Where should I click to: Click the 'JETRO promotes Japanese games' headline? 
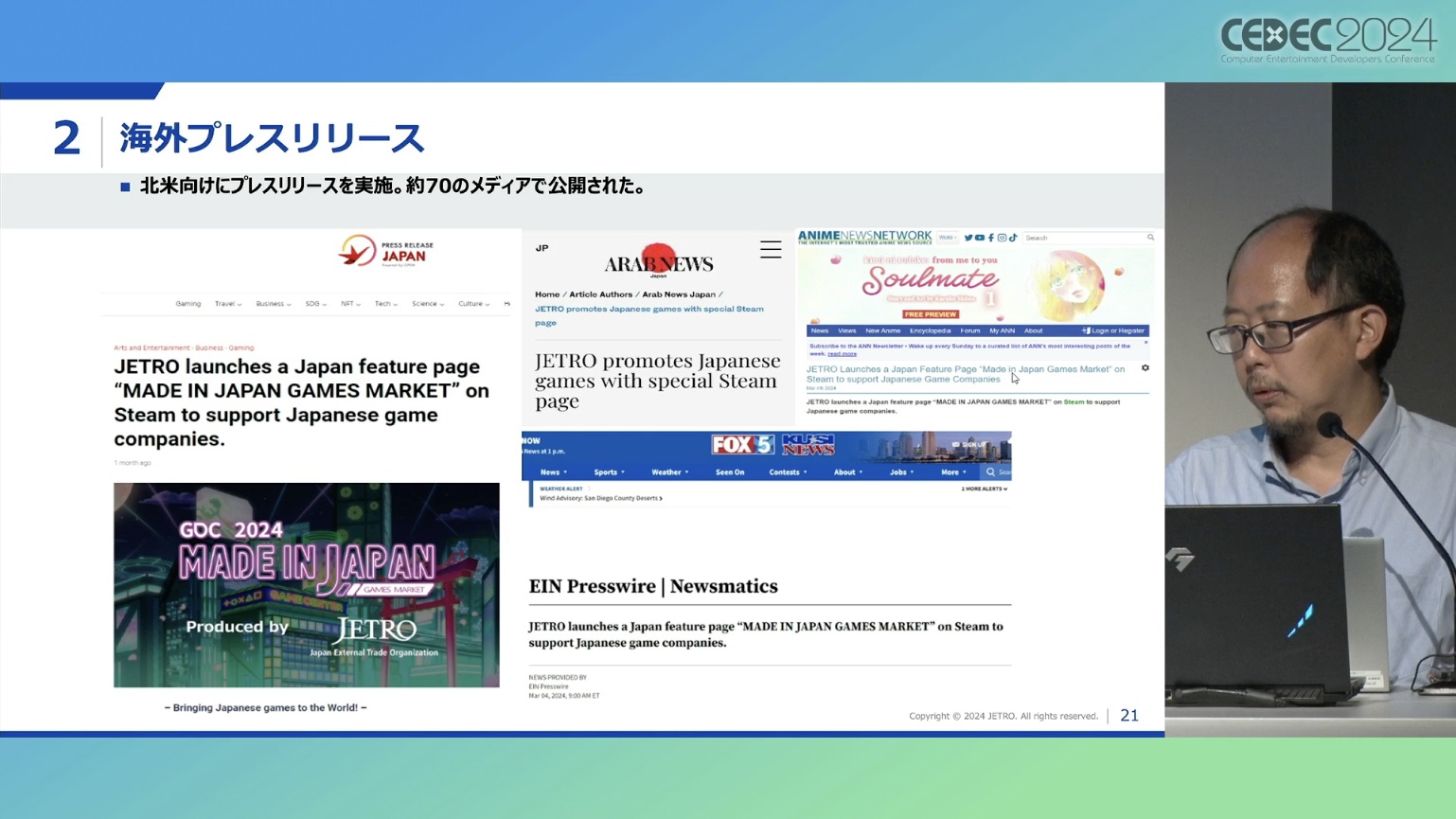point(658,381)
